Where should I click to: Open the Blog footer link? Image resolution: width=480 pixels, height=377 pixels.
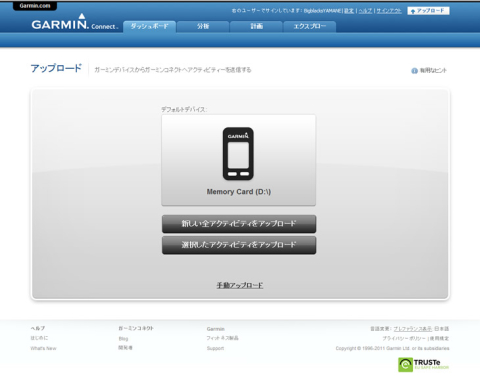[x=123, y=339]
